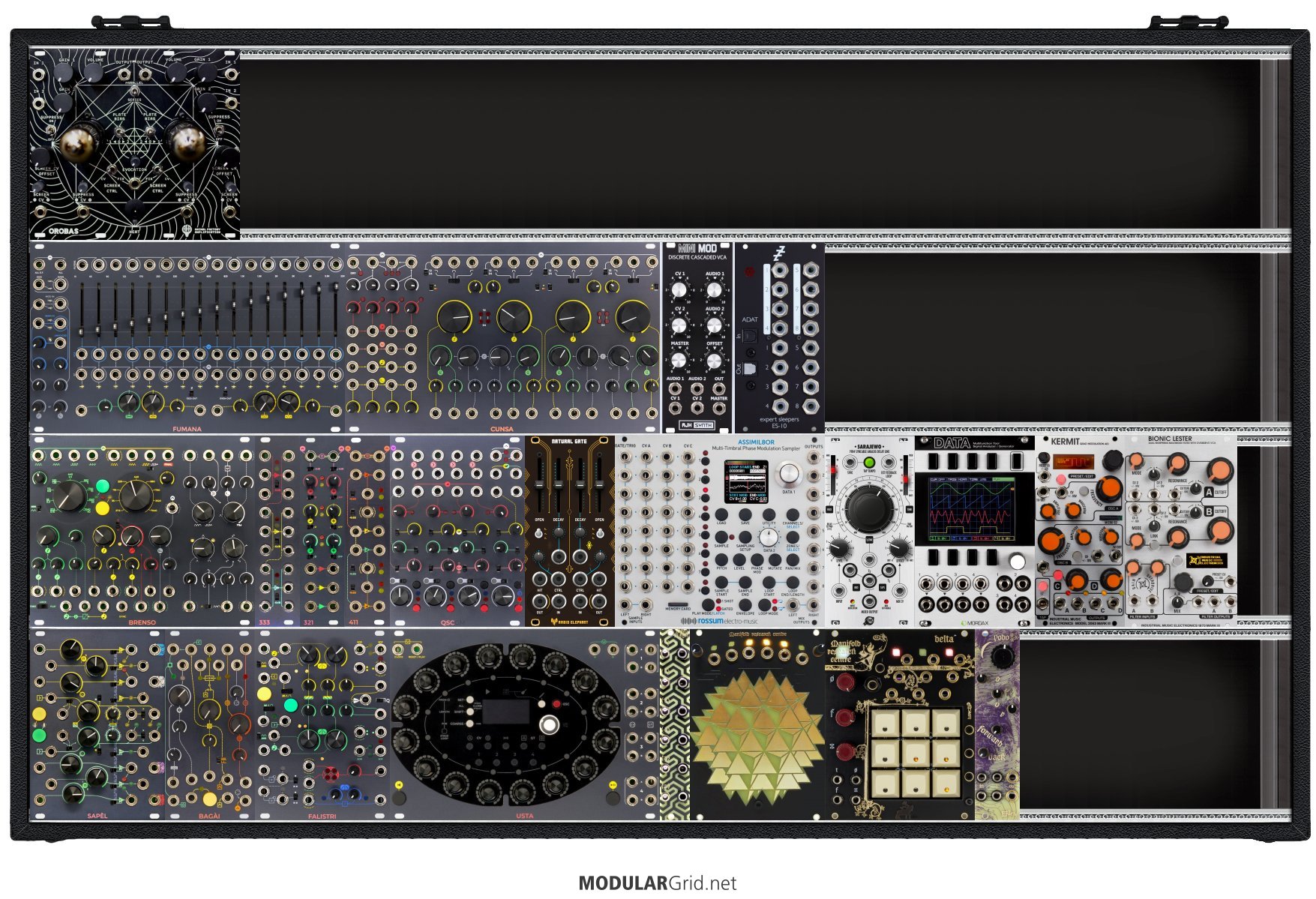Select the Sapèl module

coord(97,724)
